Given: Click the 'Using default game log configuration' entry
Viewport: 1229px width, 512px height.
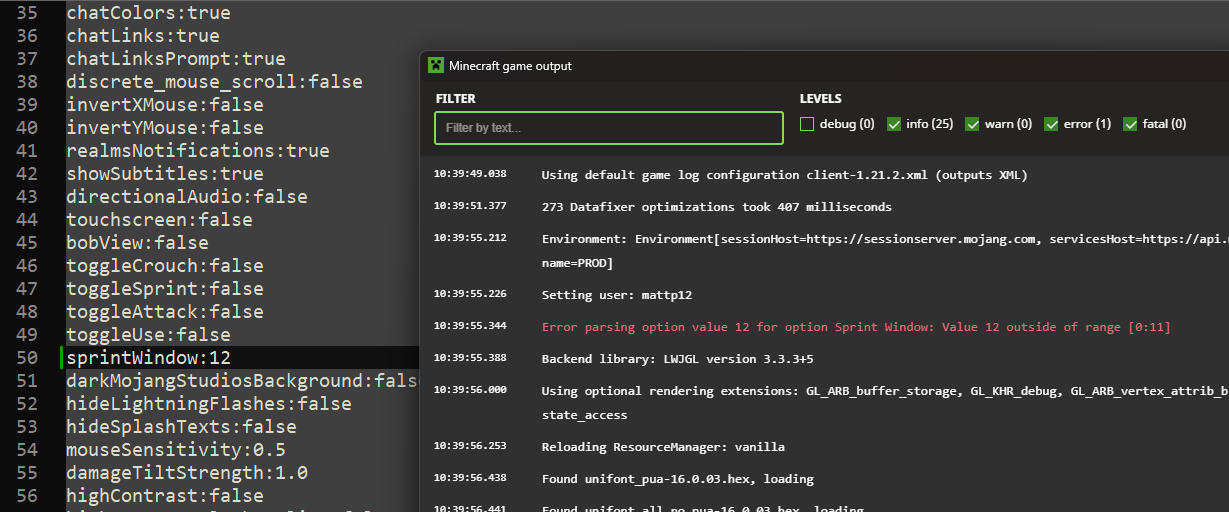Looking at the screenshot, I should pyautogui.click(x=785, y=175).
